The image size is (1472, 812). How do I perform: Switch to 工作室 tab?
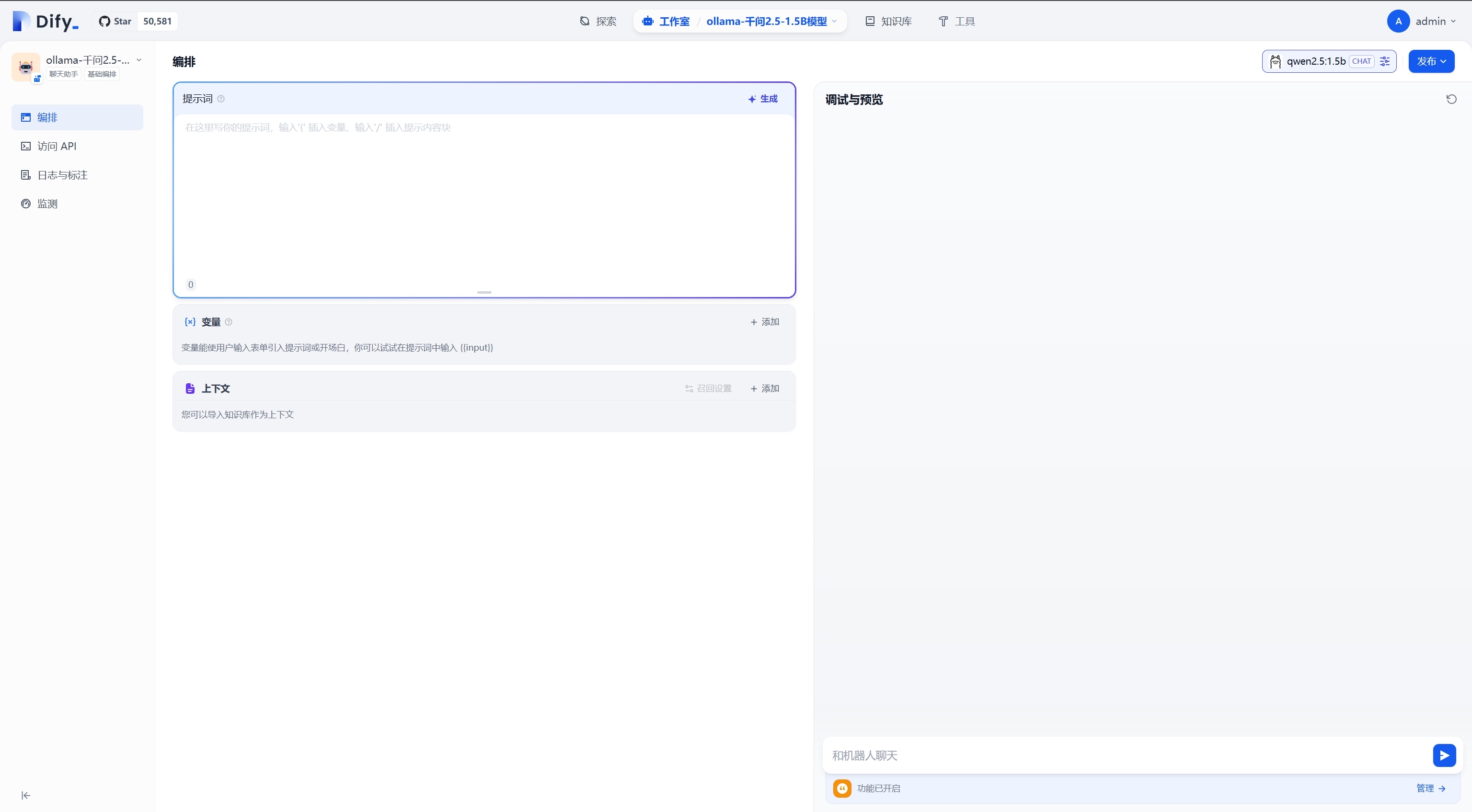pyautogui.click(x=666, y=21)
